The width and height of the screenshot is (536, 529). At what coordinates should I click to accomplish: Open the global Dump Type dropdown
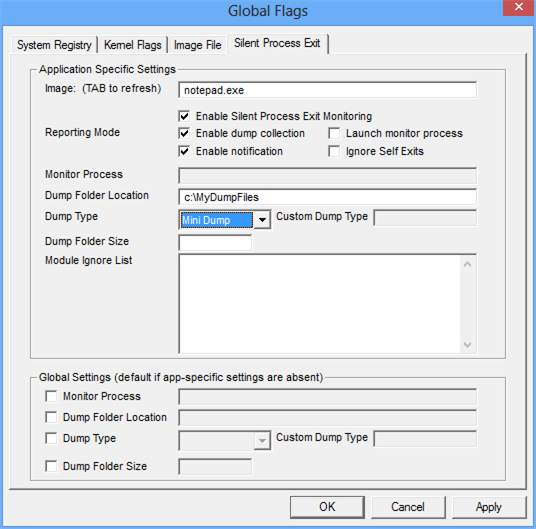click(x=262, y=440)
